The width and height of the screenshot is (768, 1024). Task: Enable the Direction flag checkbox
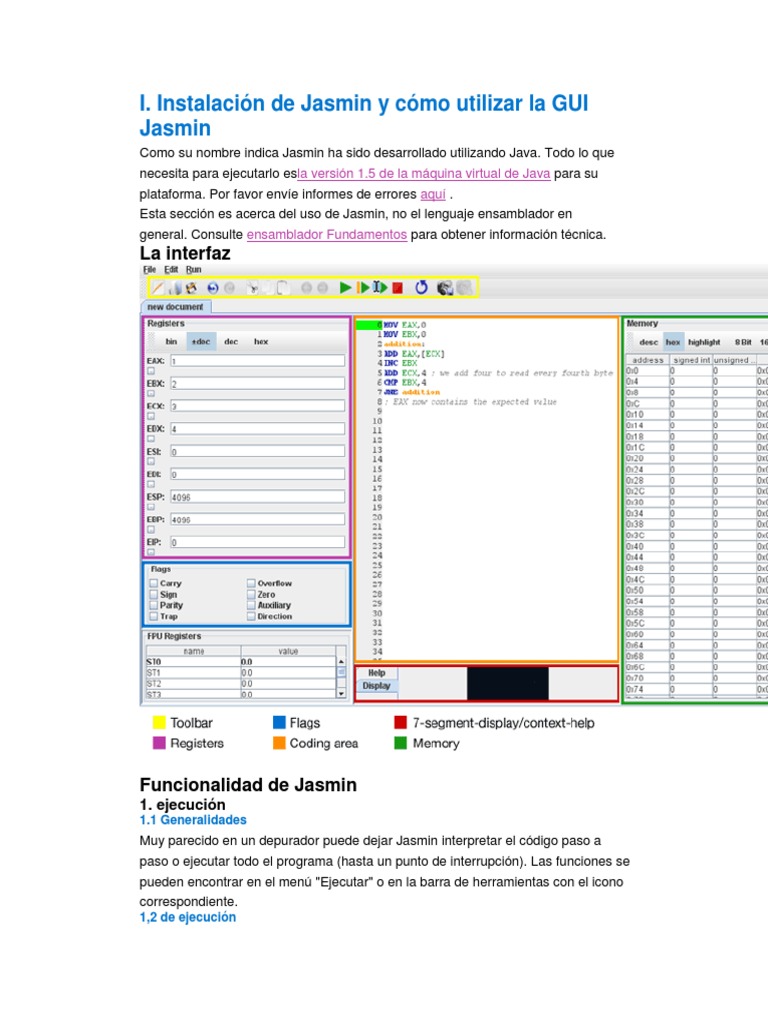click(251, 616)
